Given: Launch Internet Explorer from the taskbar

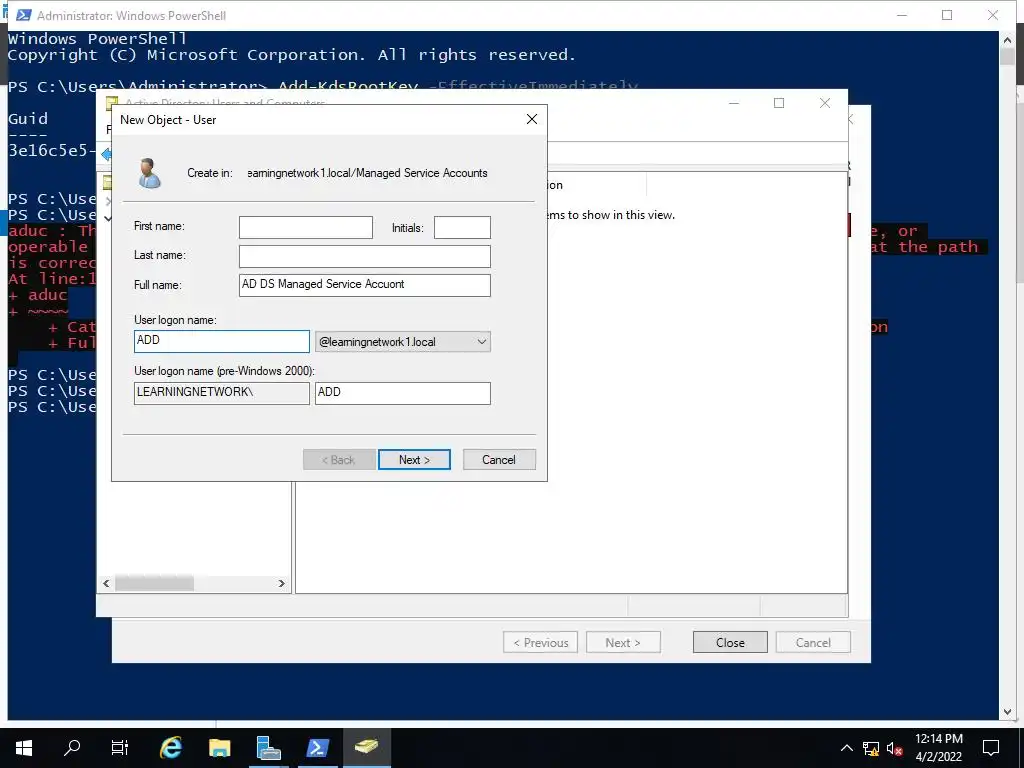Looking at the screenshot, I should 170,748.
